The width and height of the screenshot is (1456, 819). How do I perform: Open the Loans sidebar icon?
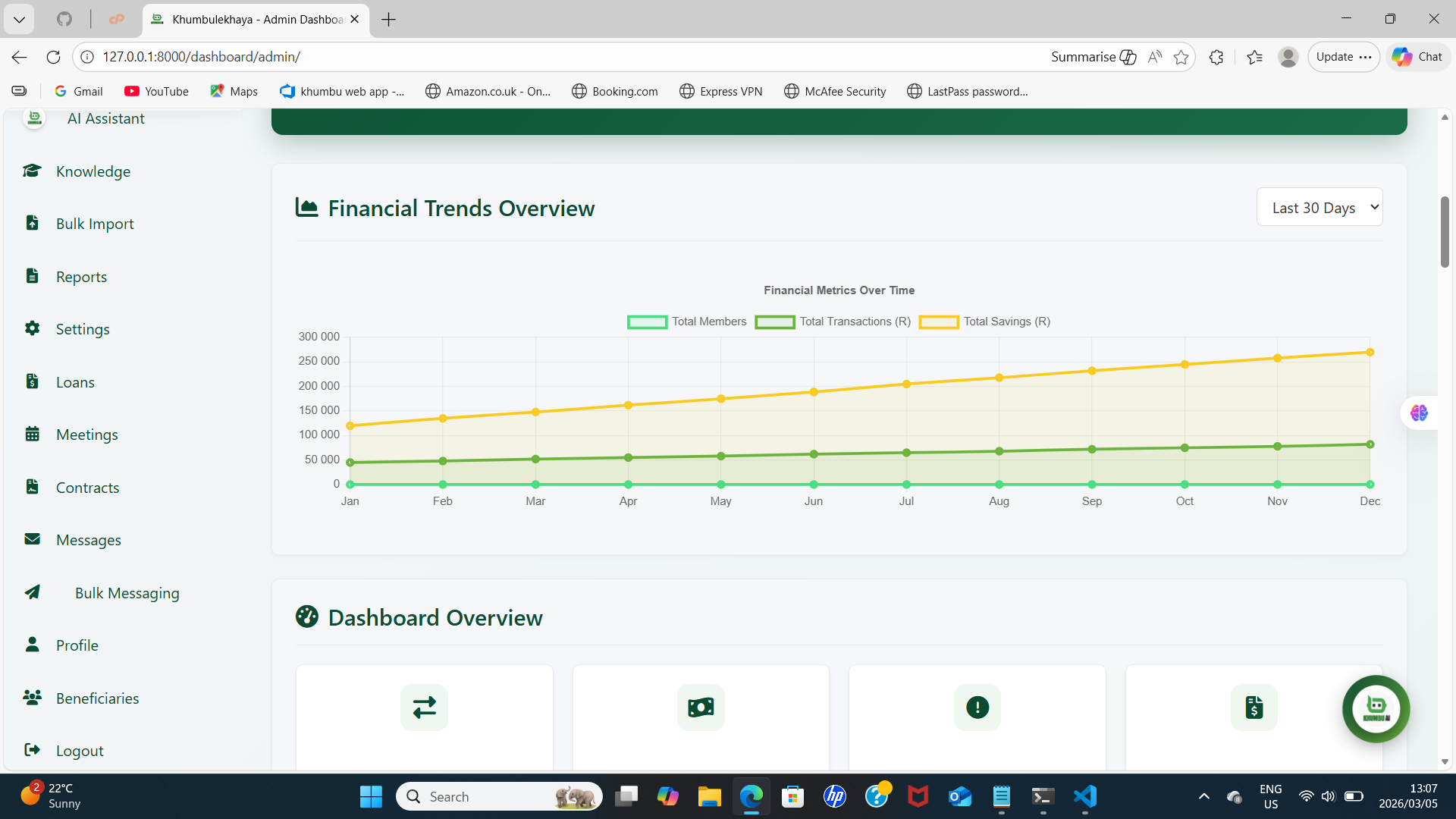(x=31, y=381)
